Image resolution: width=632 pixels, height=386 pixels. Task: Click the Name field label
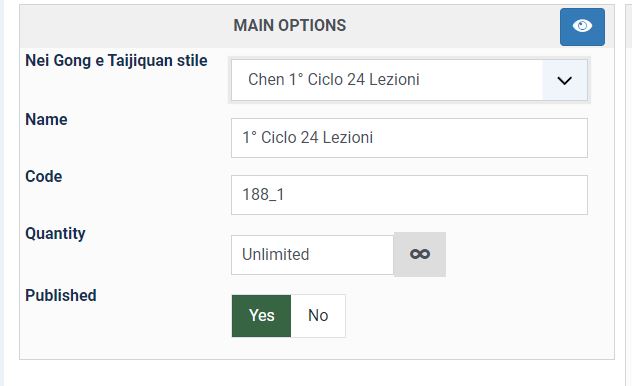46,119
